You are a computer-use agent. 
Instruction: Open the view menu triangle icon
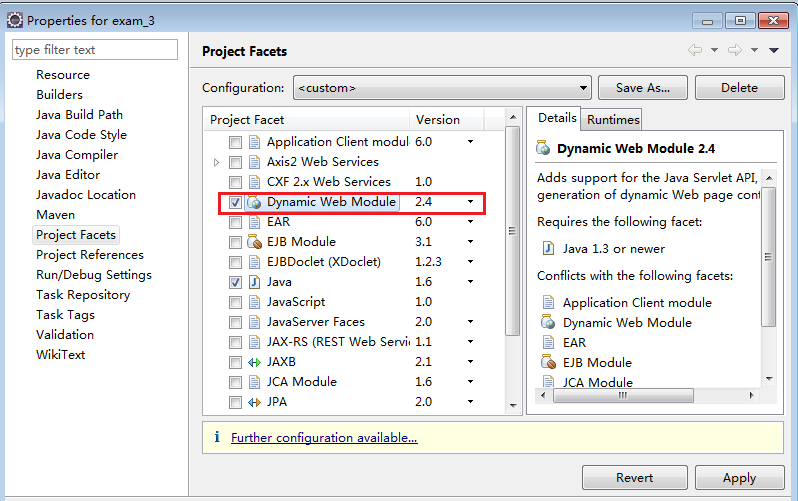click(774, 51)
